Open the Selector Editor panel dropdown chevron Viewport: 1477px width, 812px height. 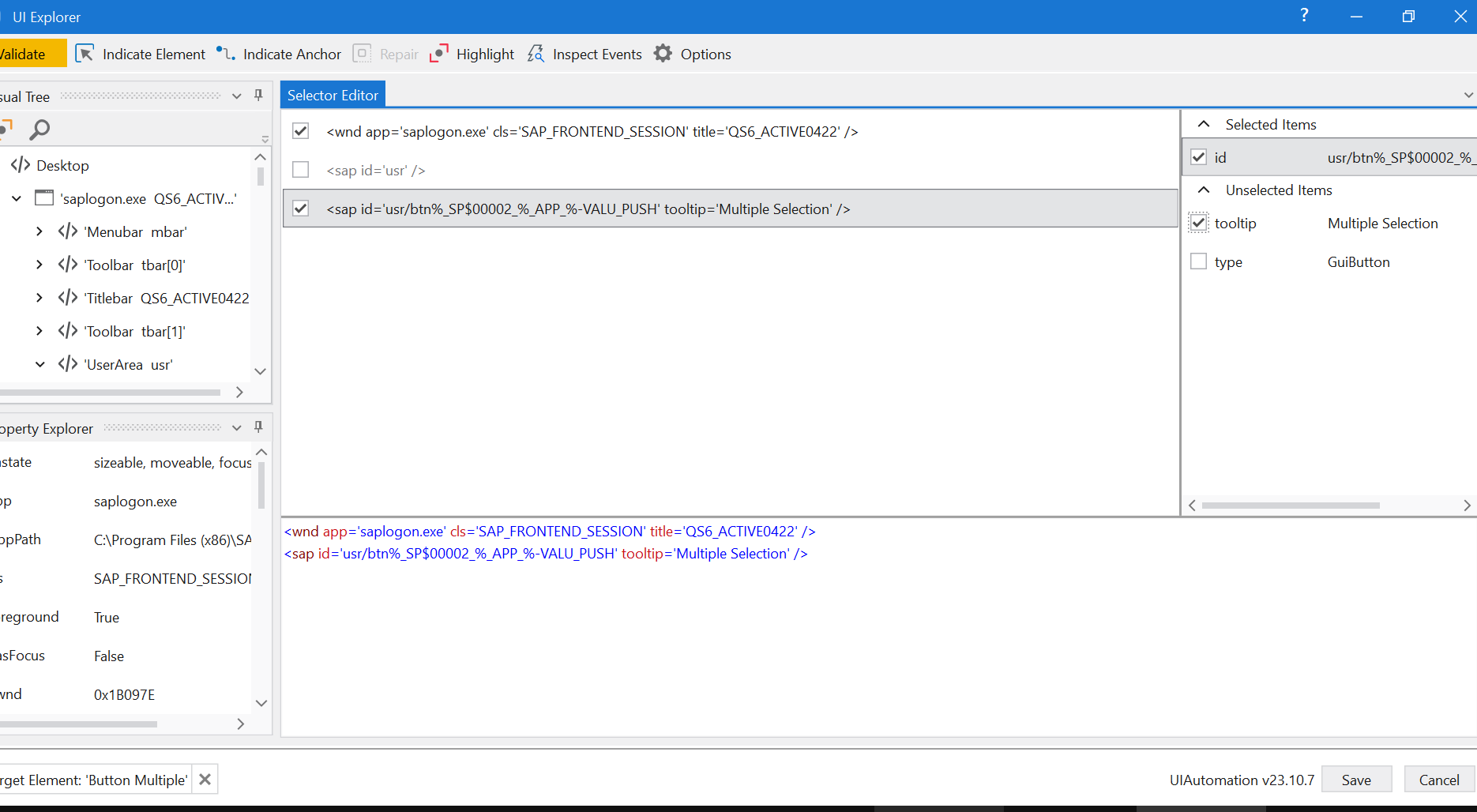pos(1467,94)
